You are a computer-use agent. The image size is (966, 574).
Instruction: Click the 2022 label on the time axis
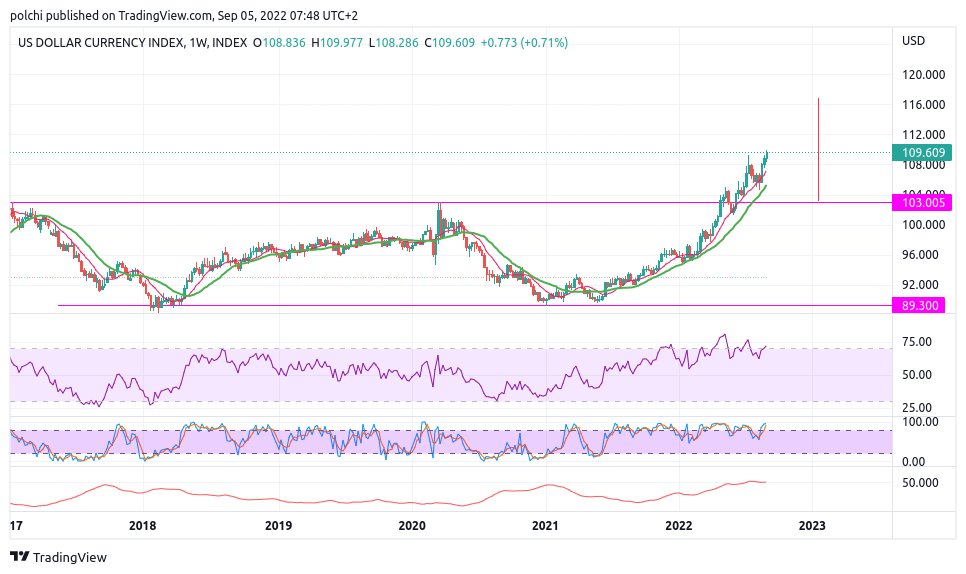[679, 525]
